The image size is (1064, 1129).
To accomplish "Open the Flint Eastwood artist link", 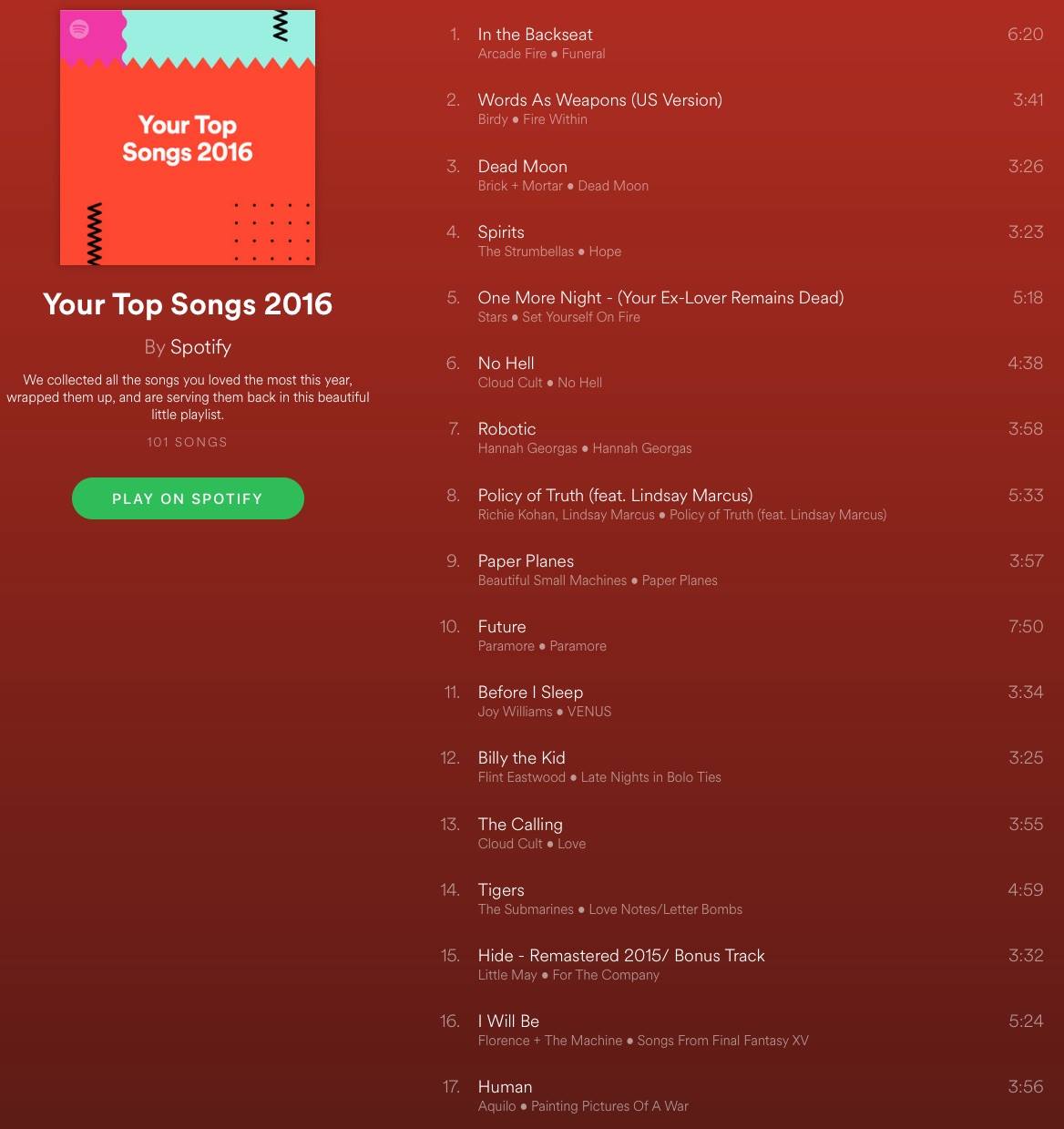I will pyautogui.click(x=522, y=777).
